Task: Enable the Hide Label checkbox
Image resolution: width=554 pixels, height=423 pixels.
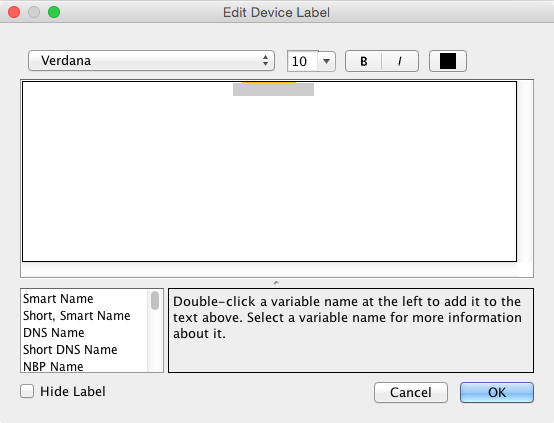Action: [x=27, y=391]
